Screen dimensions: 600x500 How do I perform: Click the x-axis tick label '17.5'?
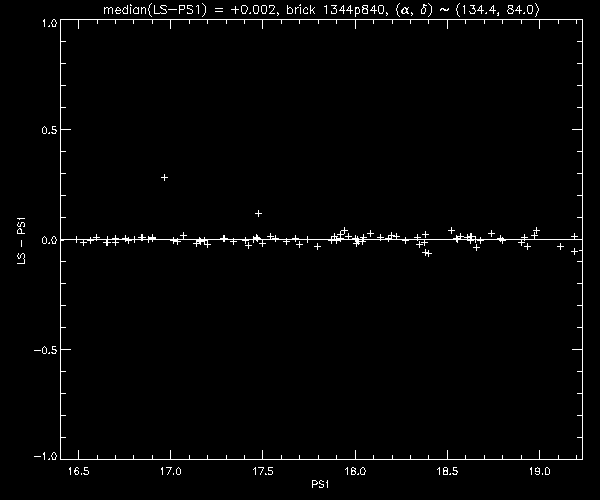[263, 471]
